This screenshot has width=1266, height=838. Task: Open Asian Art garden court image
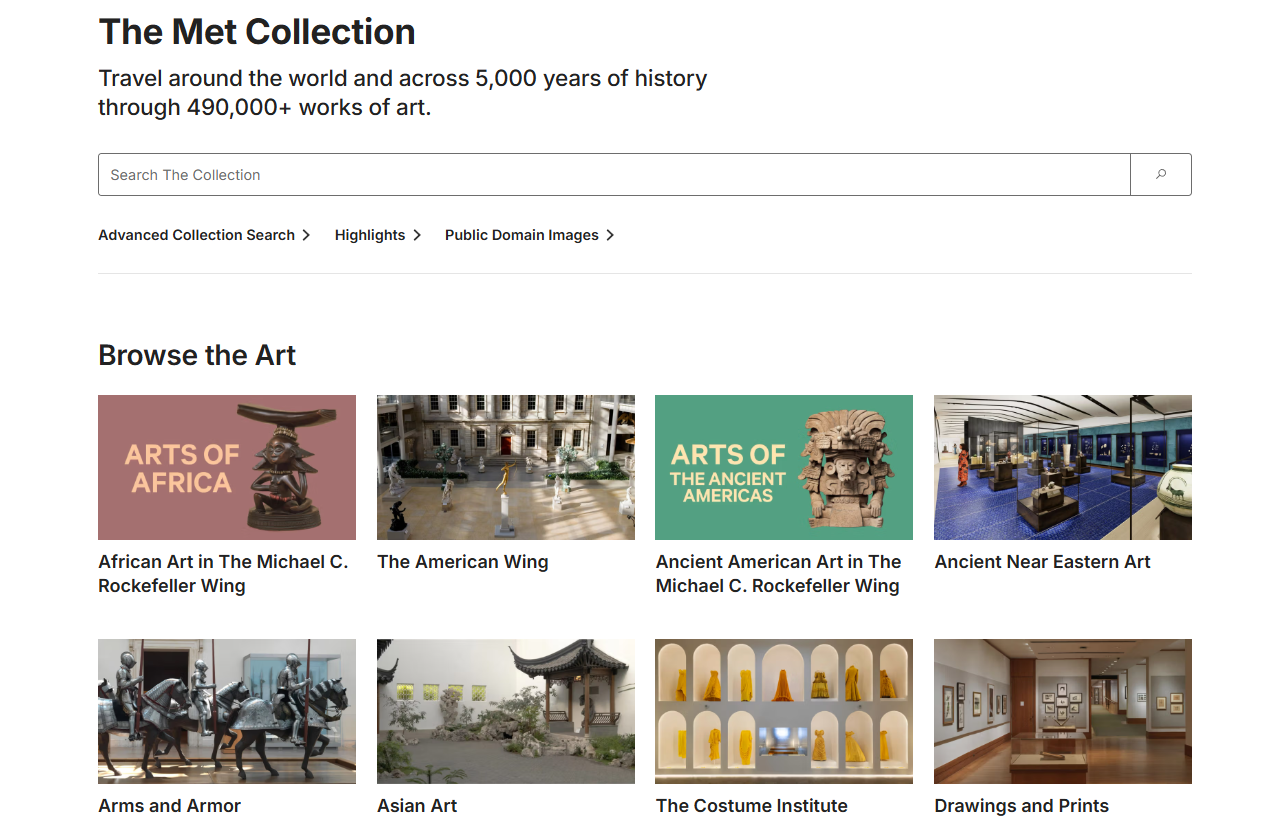506,711
